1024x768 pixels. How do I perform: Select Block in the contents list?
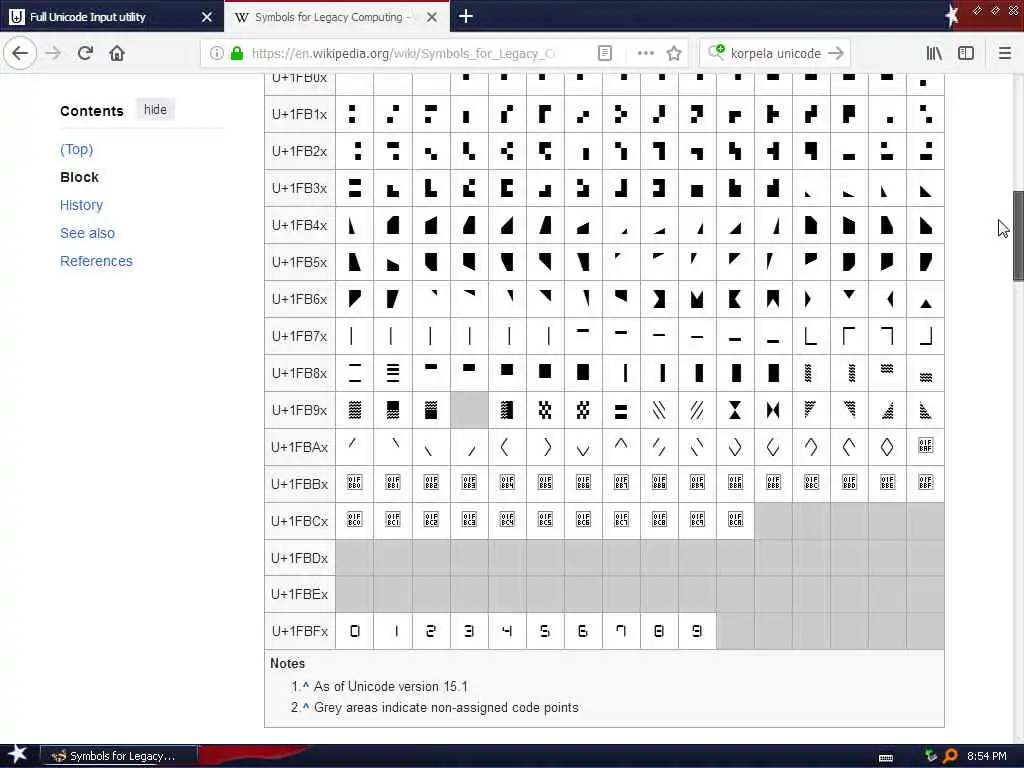click(79, 177)
